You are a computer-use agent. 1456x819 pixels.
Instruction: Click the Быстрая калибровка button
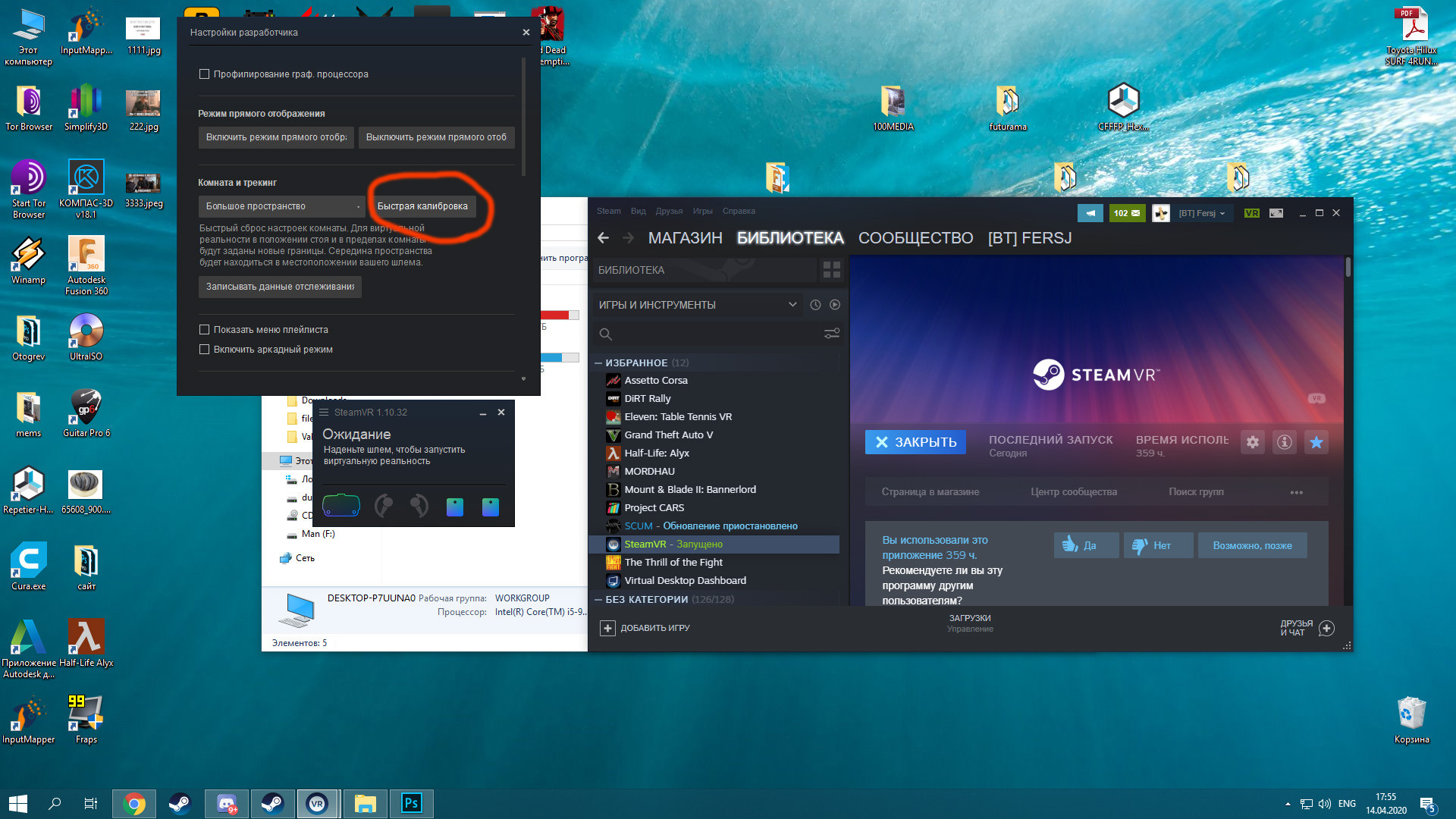pos(422,206)
